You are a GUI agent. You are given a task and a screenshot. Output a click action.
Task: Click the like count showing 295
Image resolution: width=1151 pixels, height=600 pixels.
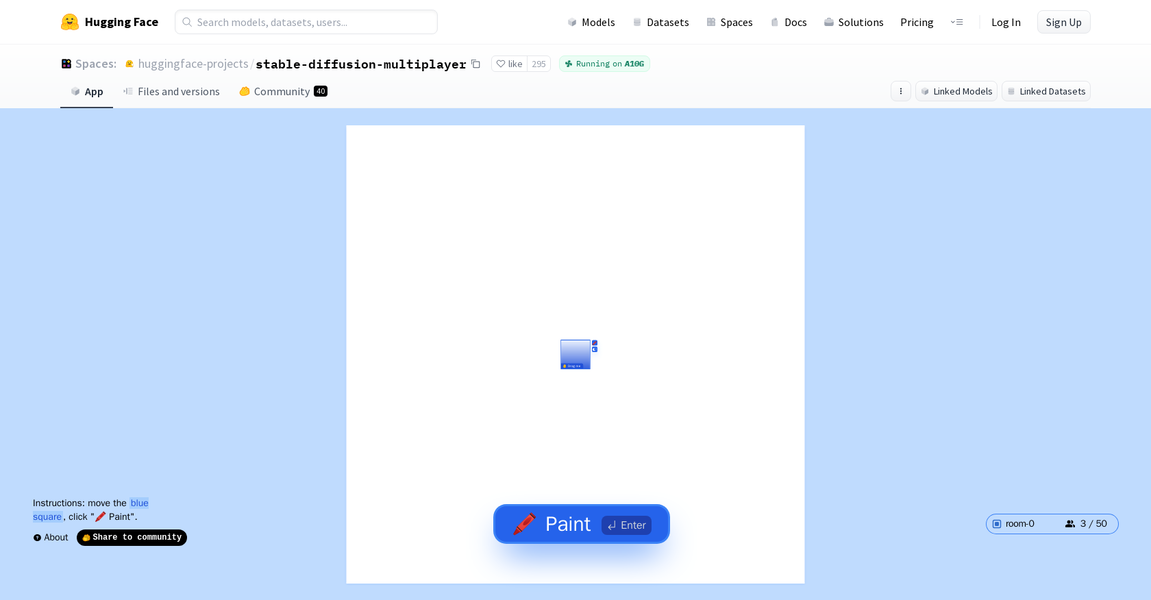click(x=537, y=63)
